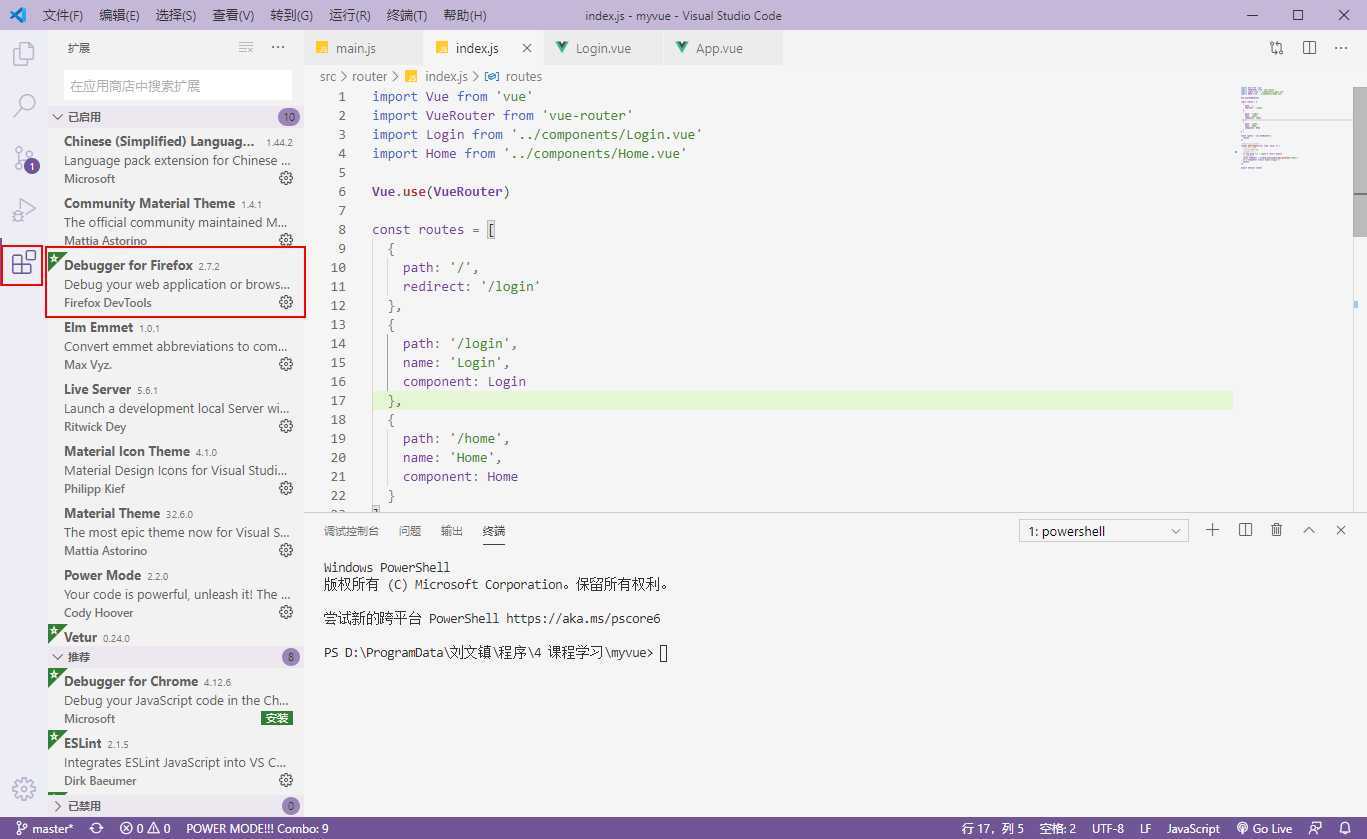Create a new terminal with plus icon
The image size is (1367, 839).
pos(1212,531)
